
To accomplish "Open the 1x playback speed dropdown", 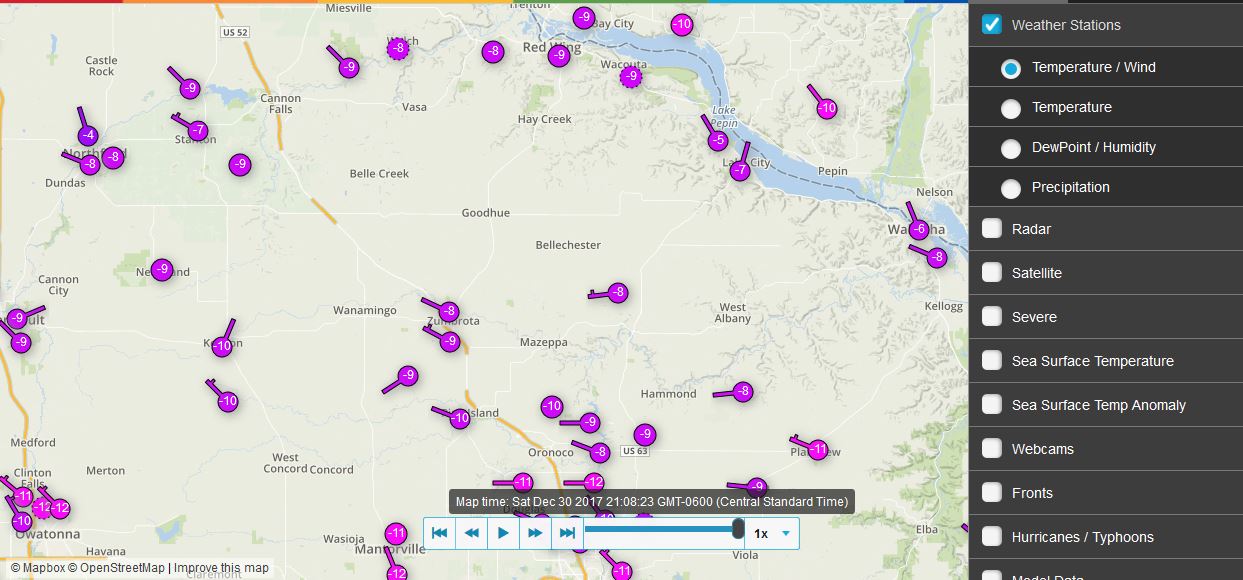I will (772, 533).
